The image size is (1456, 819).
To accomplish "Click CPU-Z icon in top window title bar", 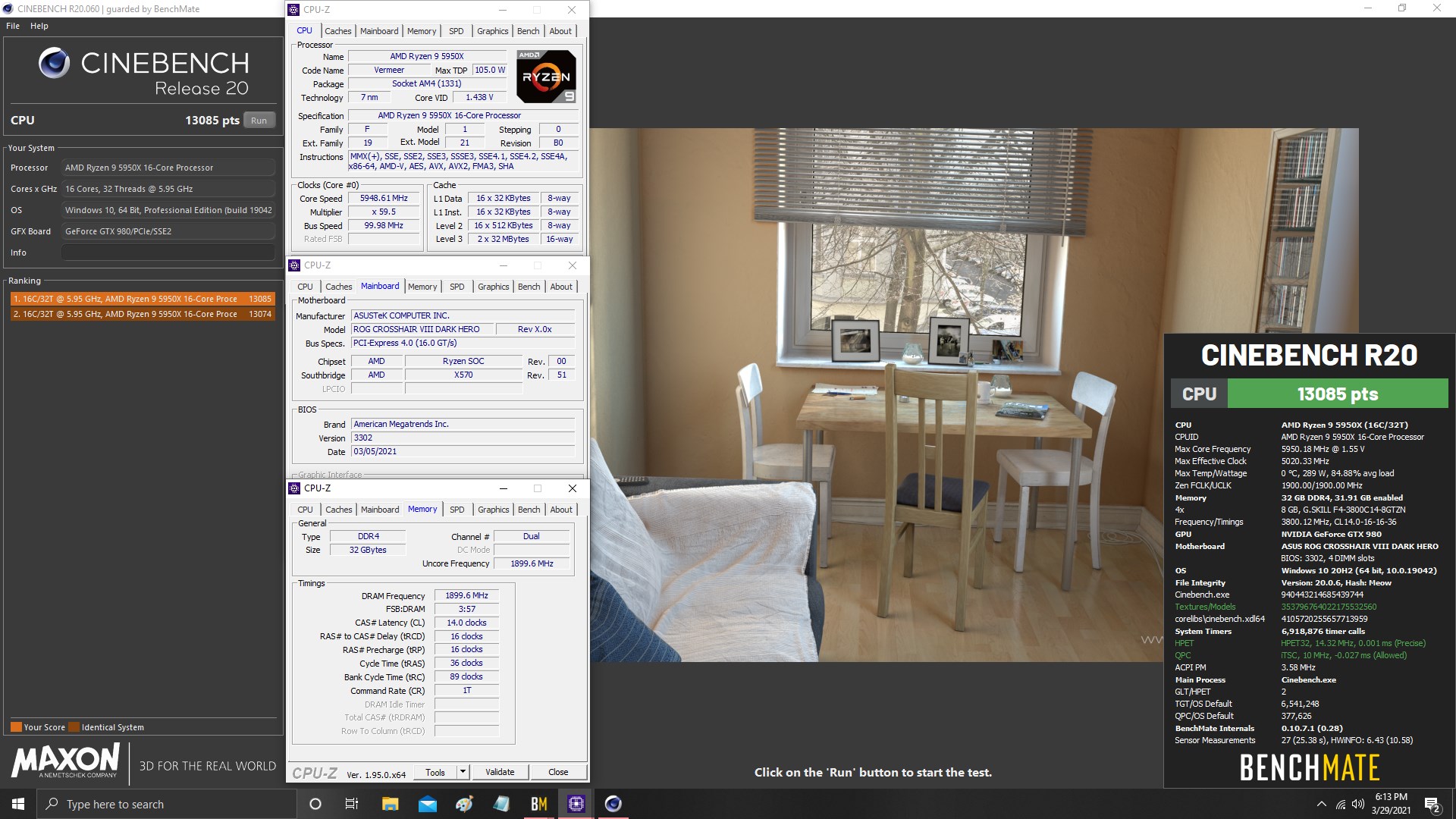I will [294, 10].
